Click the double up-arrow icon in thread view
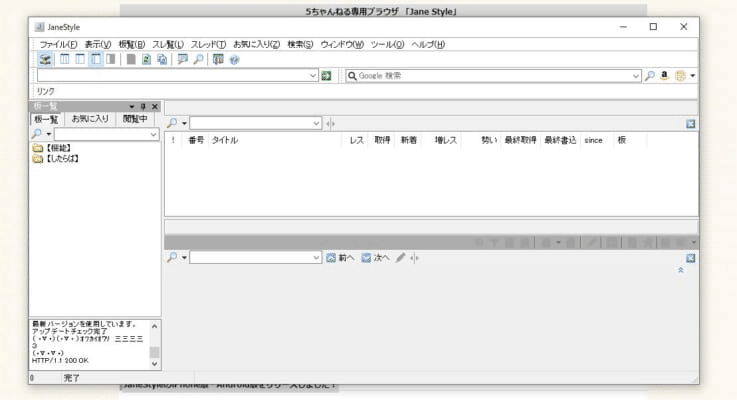 pos(680,270)
